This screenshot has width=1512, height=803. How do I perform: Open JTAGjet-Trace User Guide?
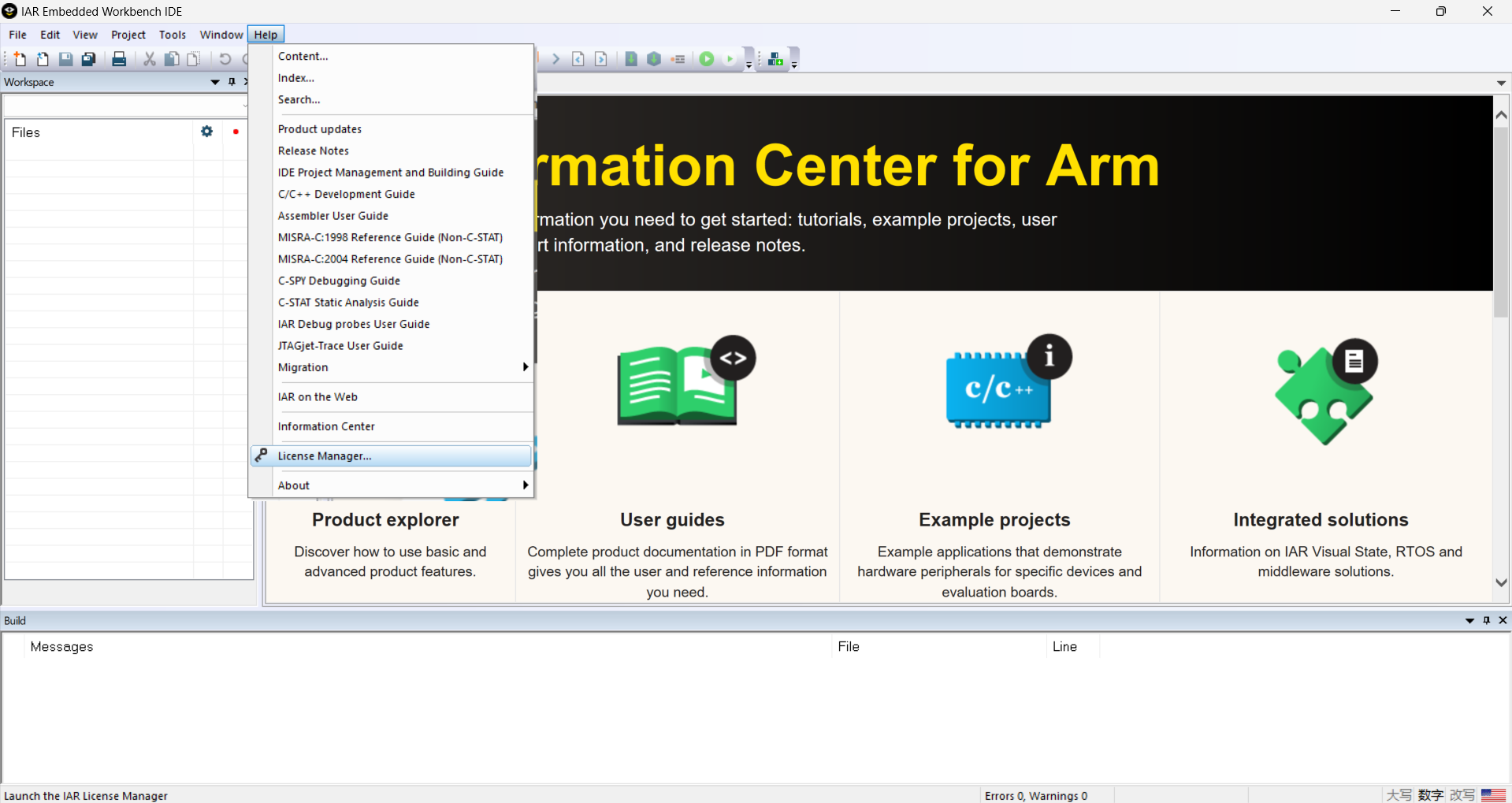coord(391,346)
